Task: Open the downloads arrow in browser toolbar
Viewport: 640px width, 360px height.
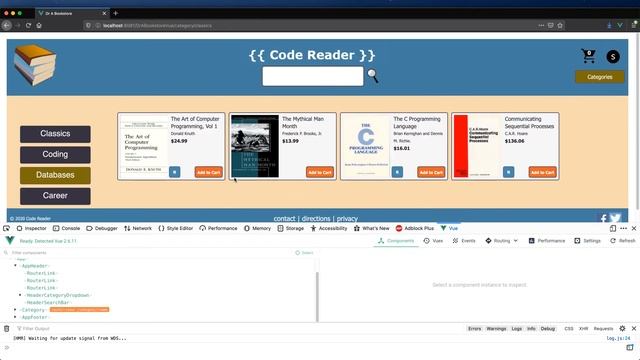Action: [x=609, y=25]
